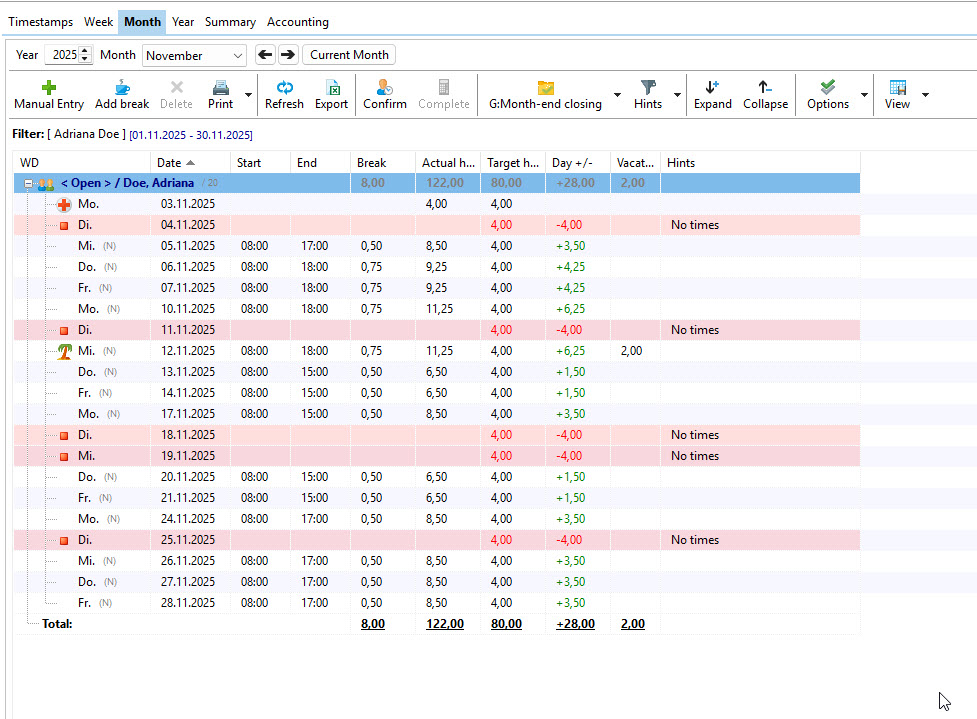Switch to the Accounting tab
The image size is (977, 719).
[x=297, y=21]
